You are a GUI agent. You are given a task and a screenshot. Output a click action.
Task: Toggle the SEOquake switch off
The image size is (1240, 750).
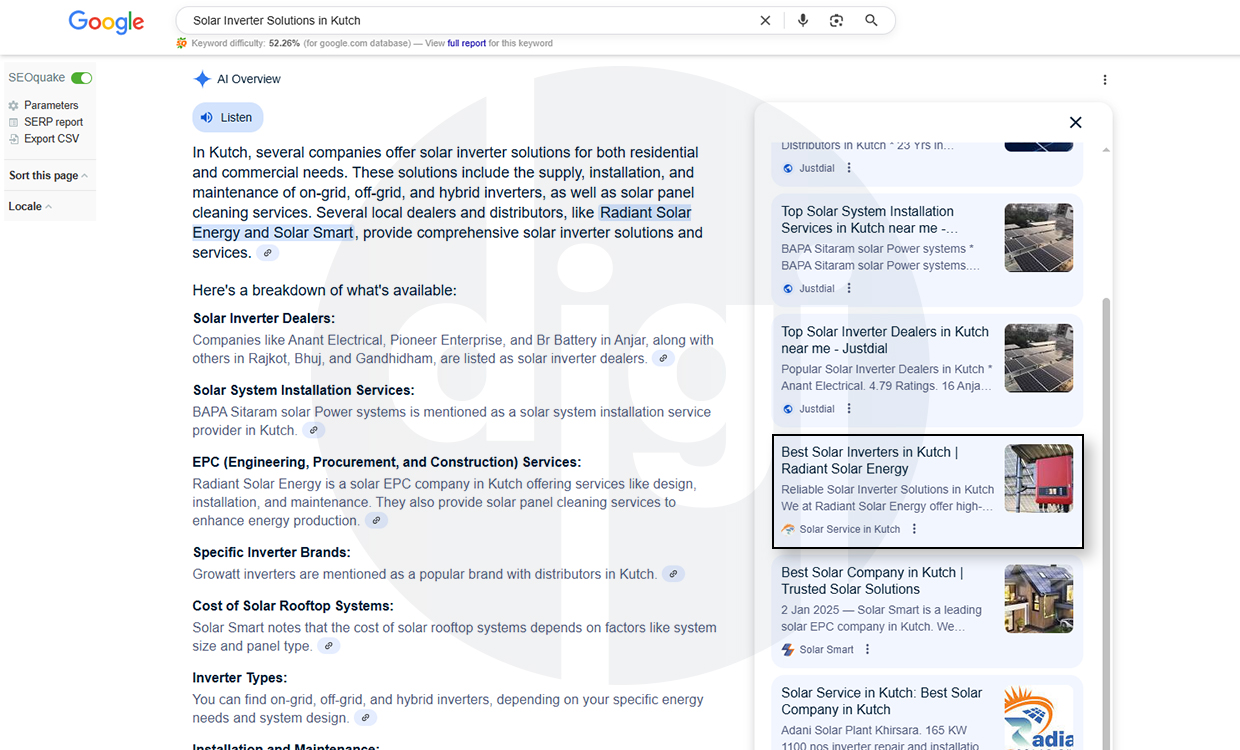click(x=81, y=78)
